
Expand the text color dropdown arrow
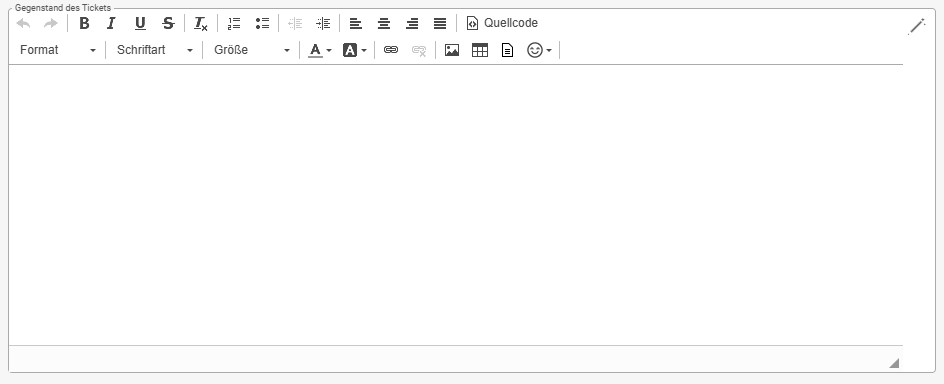pyautogui.click(x=329, y=51)
